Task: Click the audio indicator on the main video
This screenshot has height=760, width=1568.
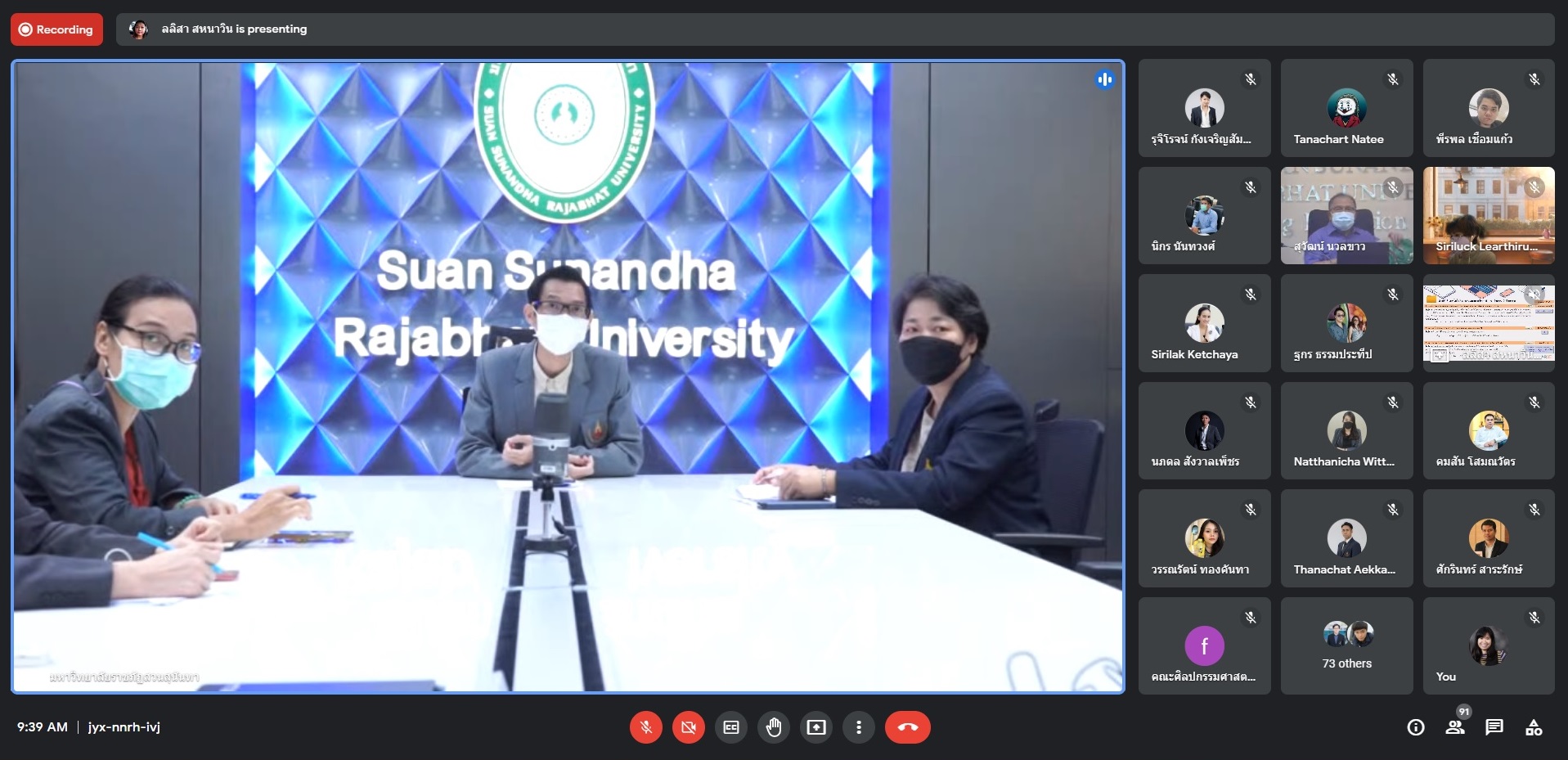Action: [1104, 79]
